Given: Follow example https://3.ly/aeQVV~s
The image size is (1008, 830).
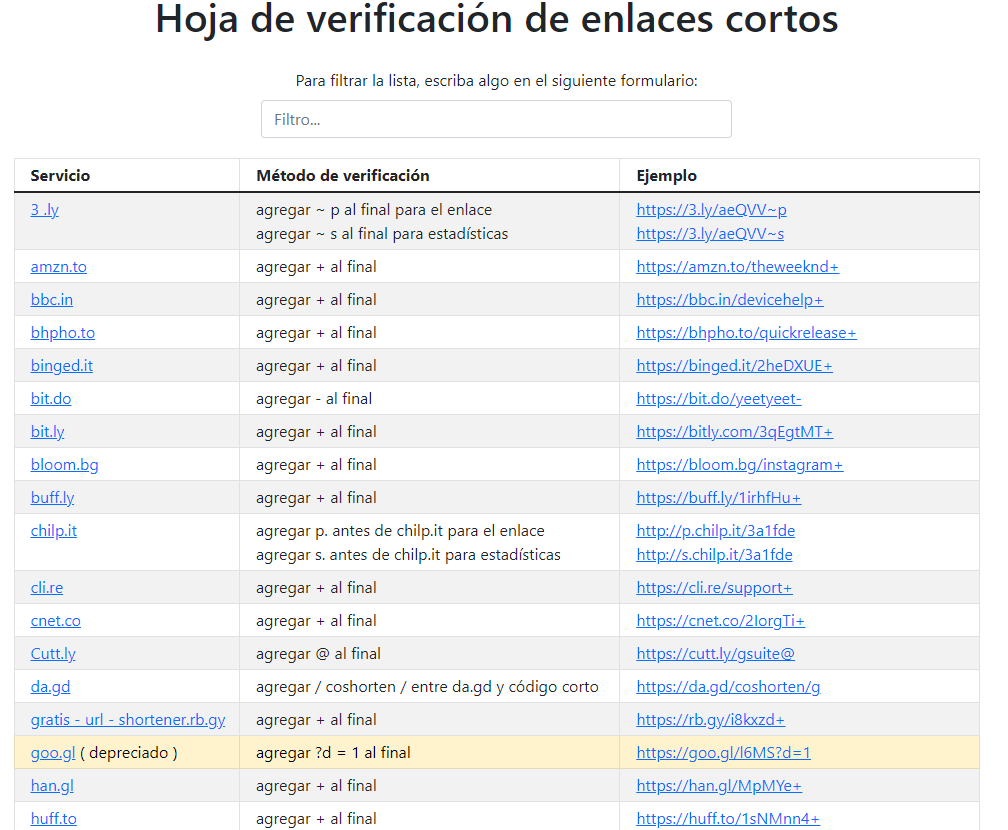Looking at the screenshot, I should [710, 233].
